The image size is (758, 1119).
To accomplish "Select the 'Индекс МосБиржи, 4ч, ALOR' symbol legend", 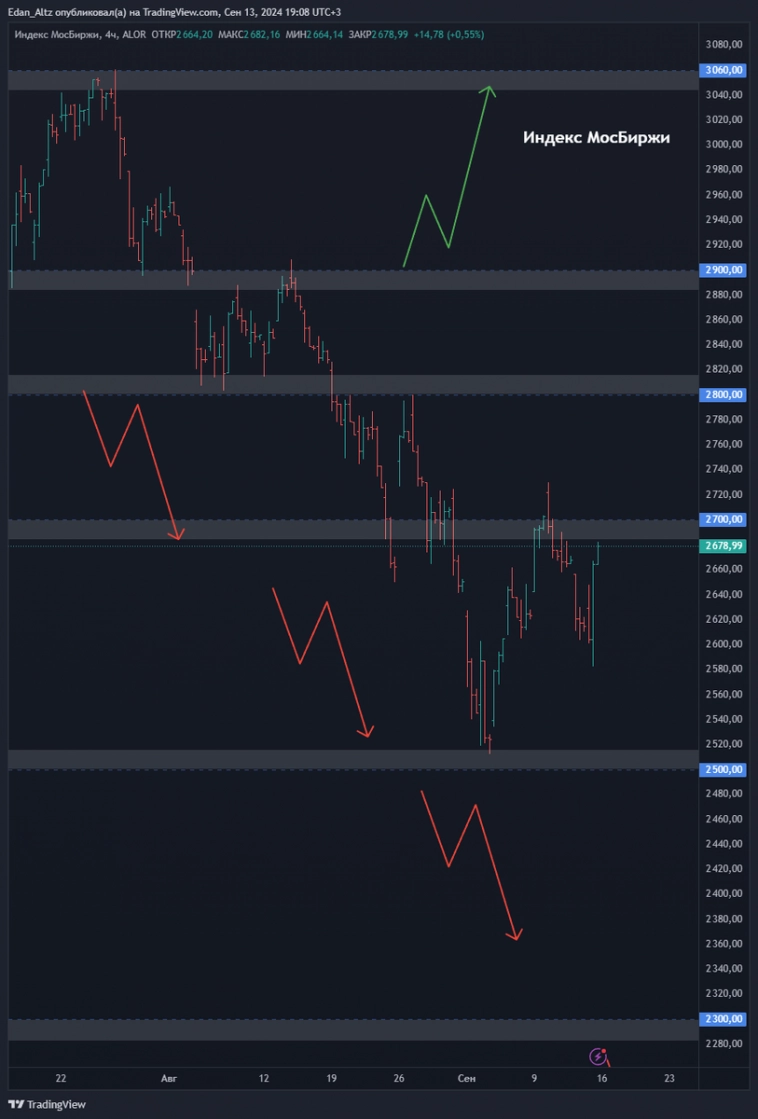I will tap(80, 34).
